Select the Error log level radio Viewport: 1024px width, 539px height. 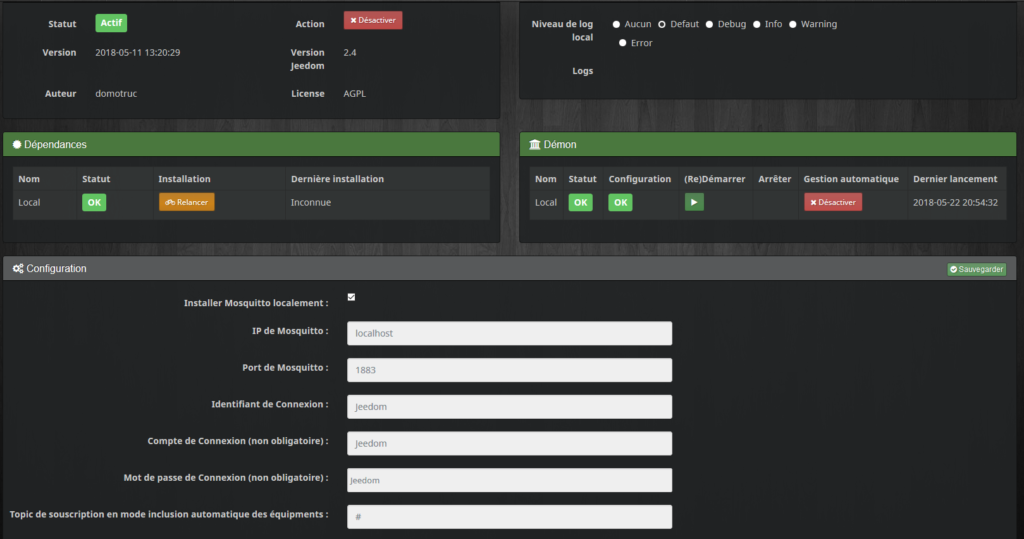[623, 43]
